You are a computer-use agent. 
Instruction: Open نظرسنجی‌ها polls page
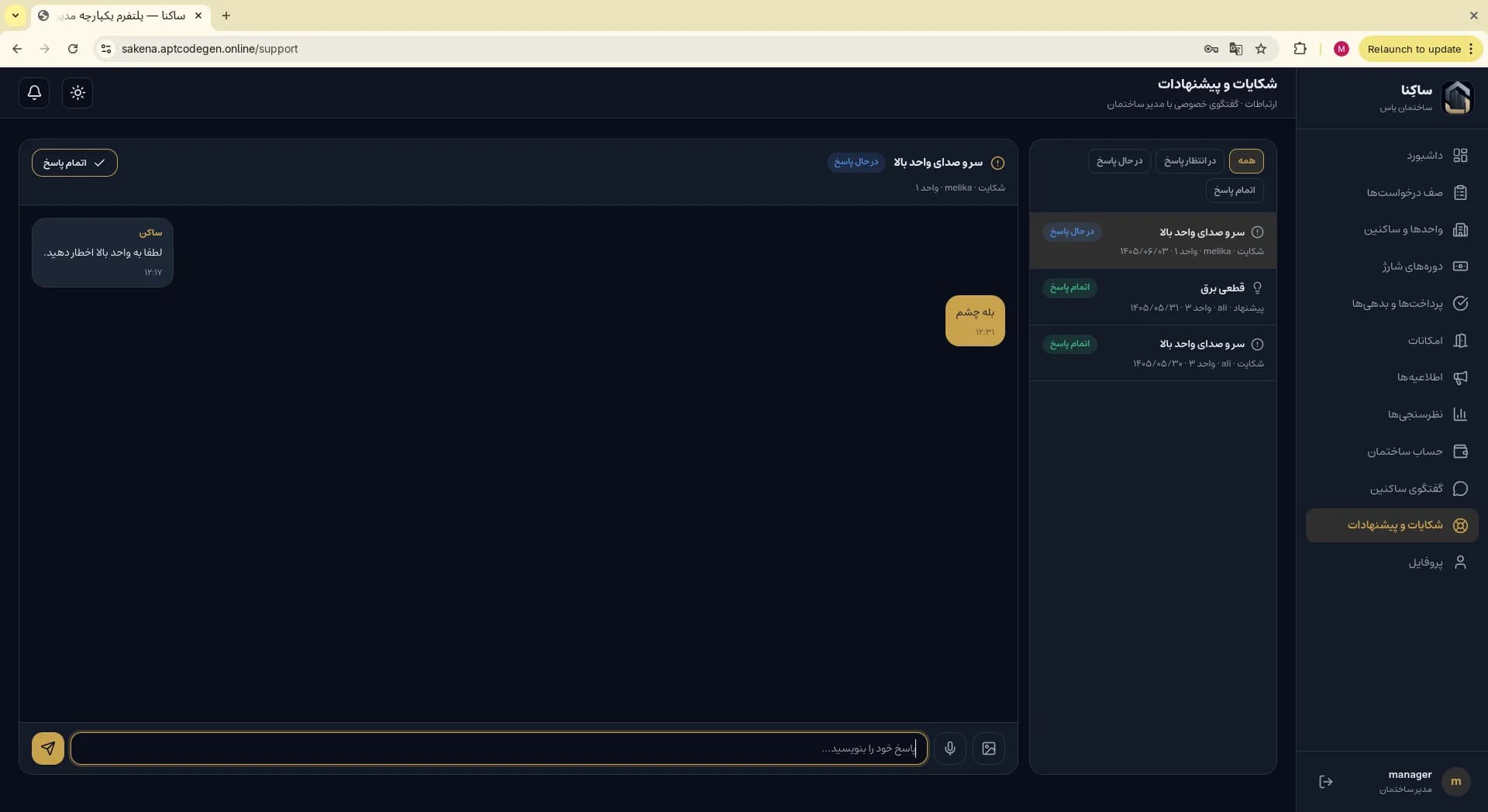point(1392,415)
